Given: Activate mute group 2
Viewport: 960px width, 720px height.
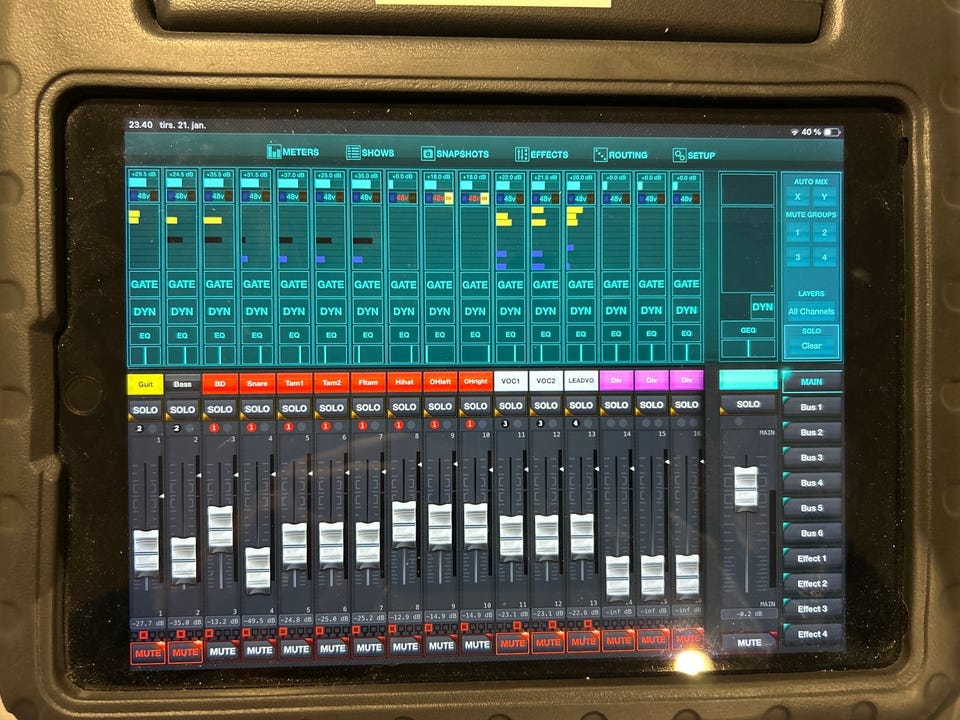Looking at the screenshot, I should [x=824, y=233].
